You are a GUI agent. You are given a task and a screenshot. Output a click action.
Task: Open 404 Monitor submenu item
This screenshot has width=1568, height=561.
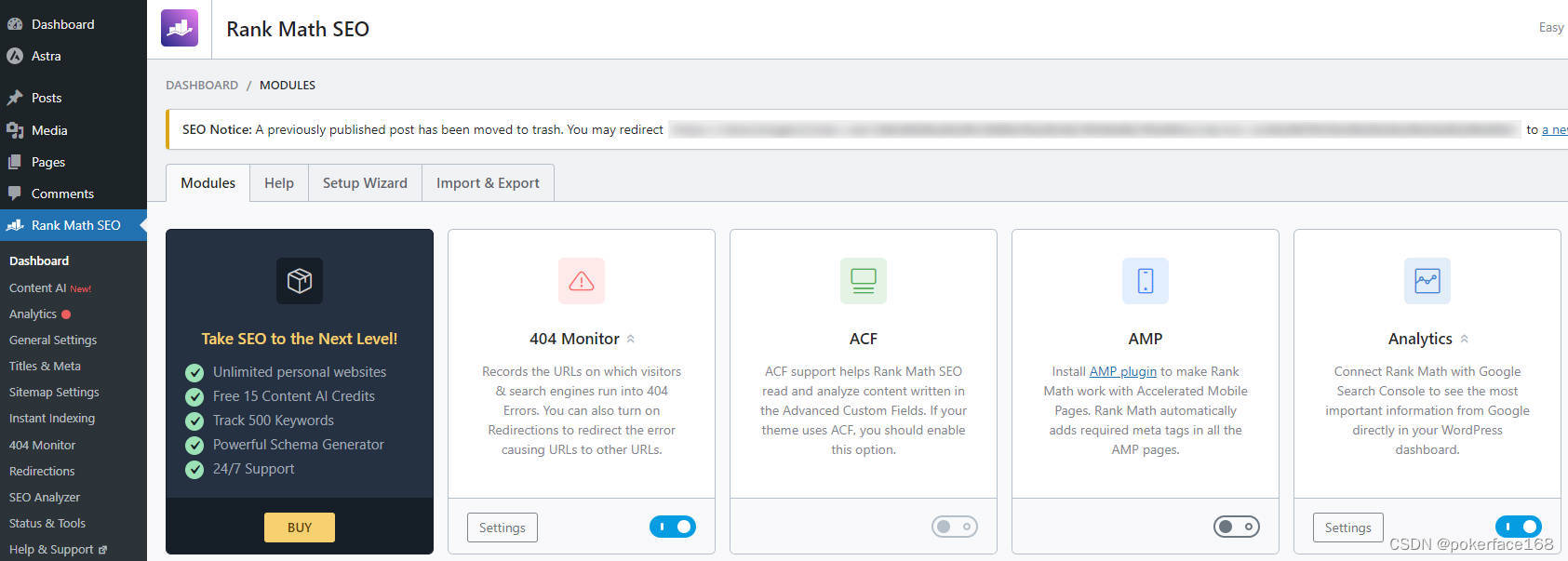[43, 446]
